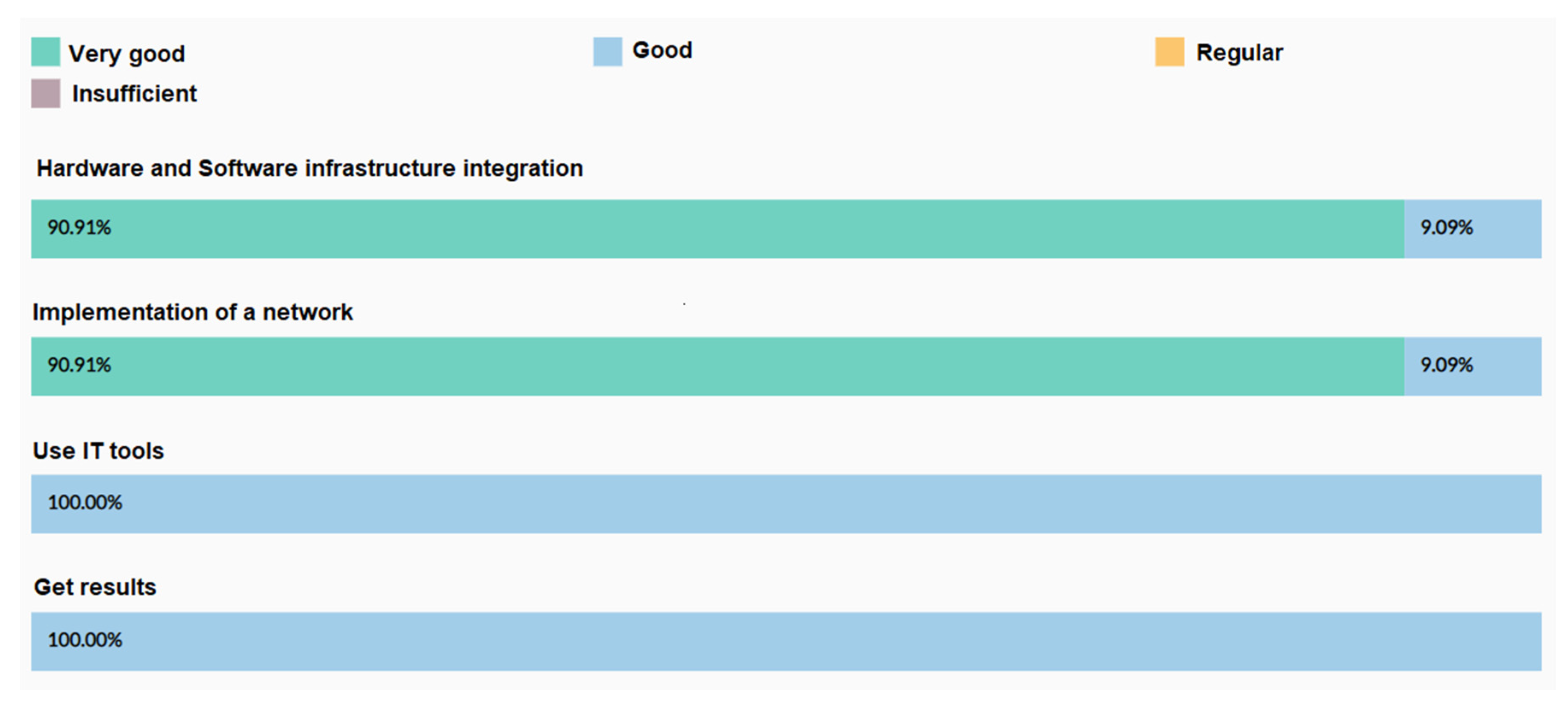The width and height of the screenshot is (1568, 704).
Task: Select the Very good legend label
Action: (126, 53)
